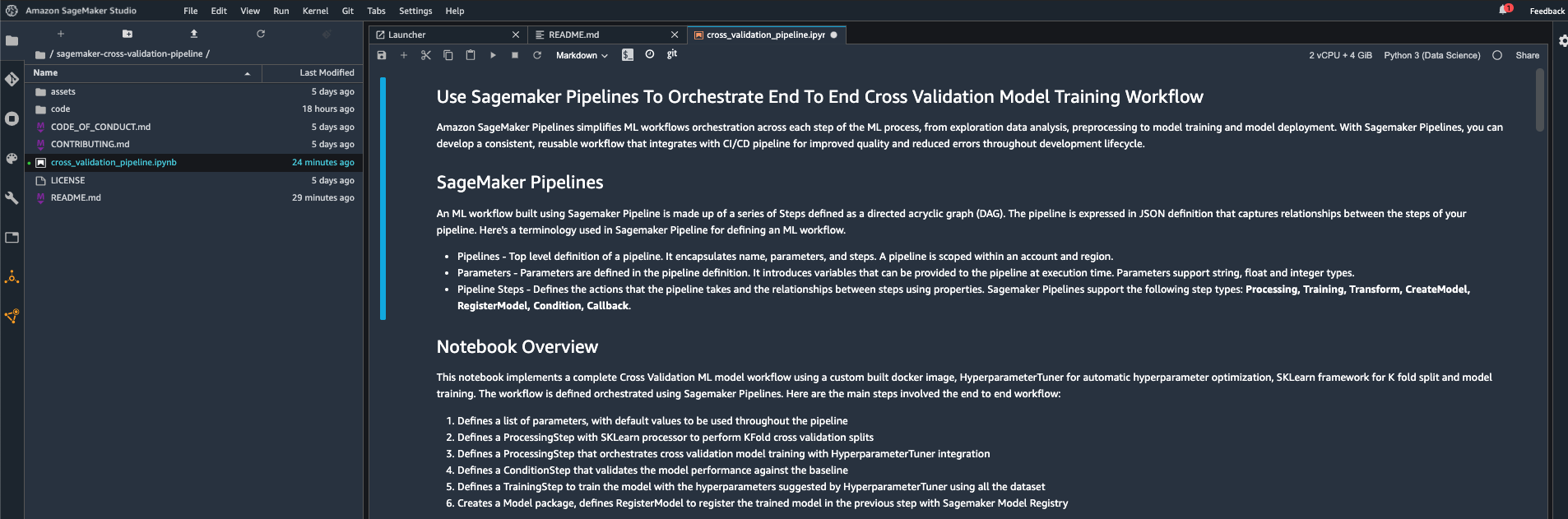Sort files by Name column
This screenshot has width=1568, height=519.
[143, 73]
